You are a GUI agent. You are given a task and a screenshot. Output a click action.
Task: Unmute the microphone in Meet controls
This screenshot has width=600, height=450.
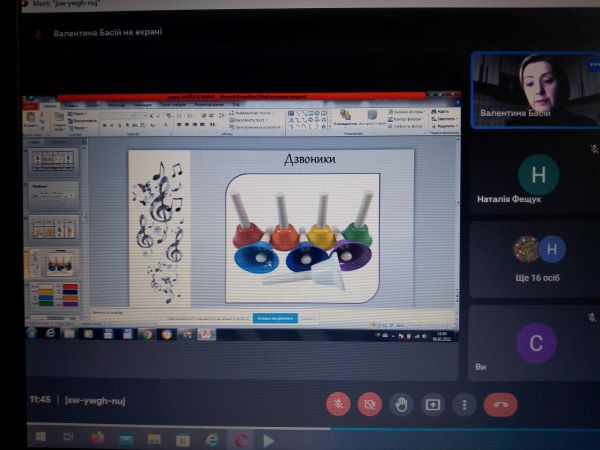[x=338, y=404]
